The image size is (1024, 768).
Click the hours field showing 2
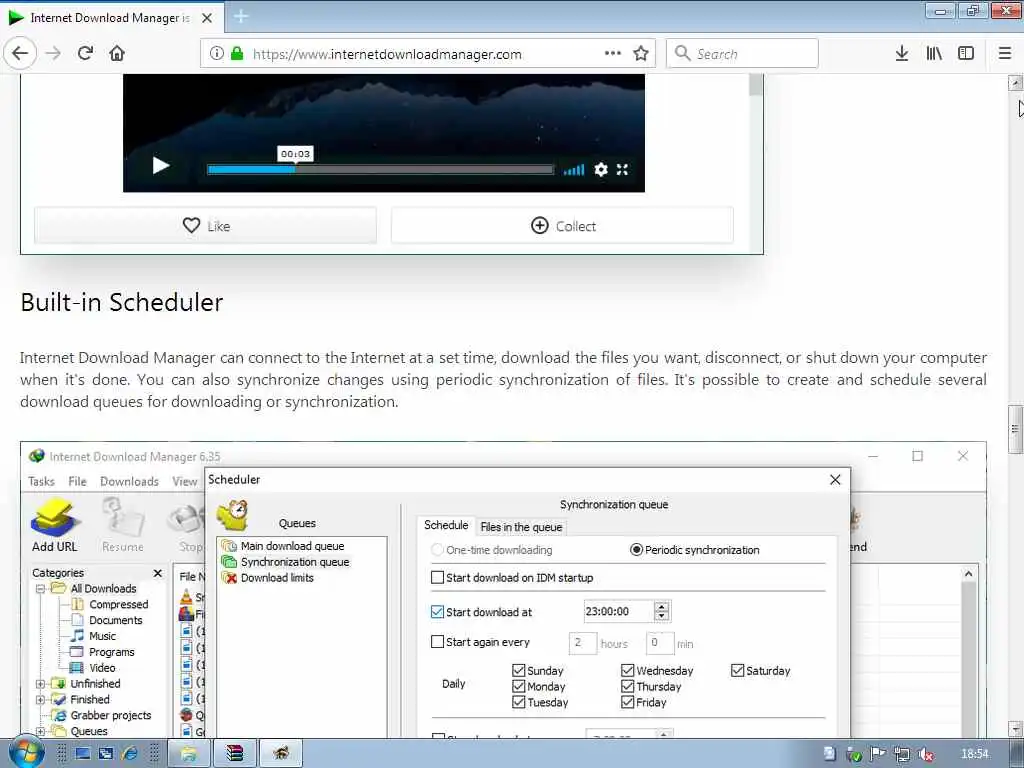582,643
